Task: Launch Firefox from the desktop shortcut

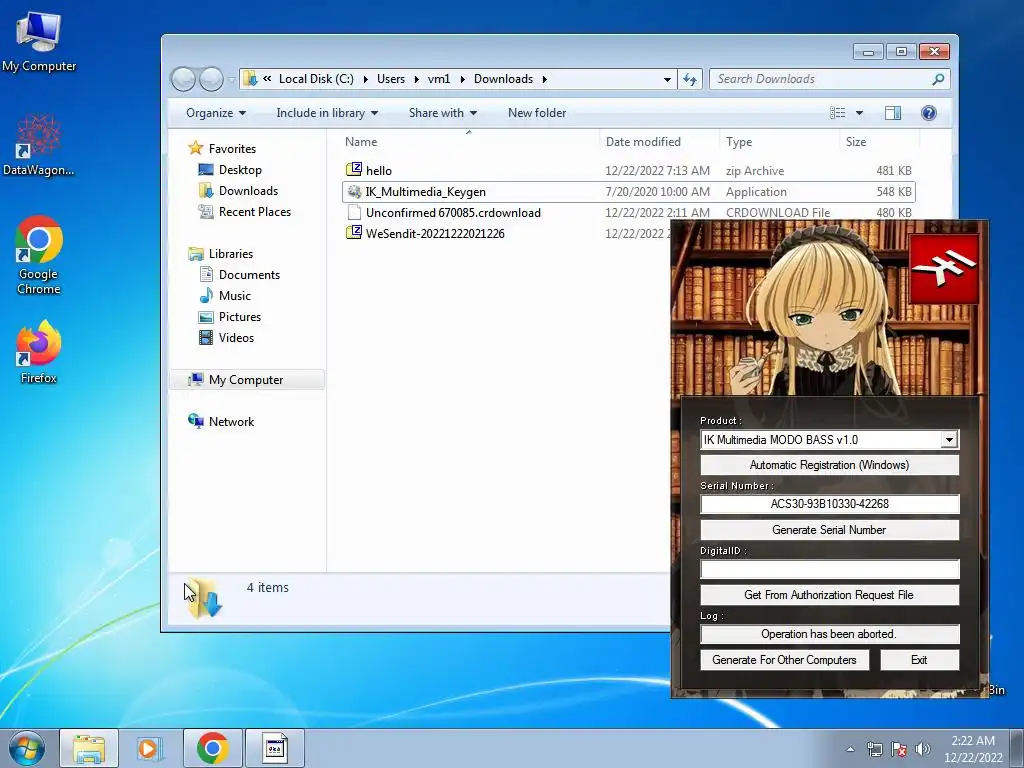Action: pyautogui.click(x=39, y=351)
